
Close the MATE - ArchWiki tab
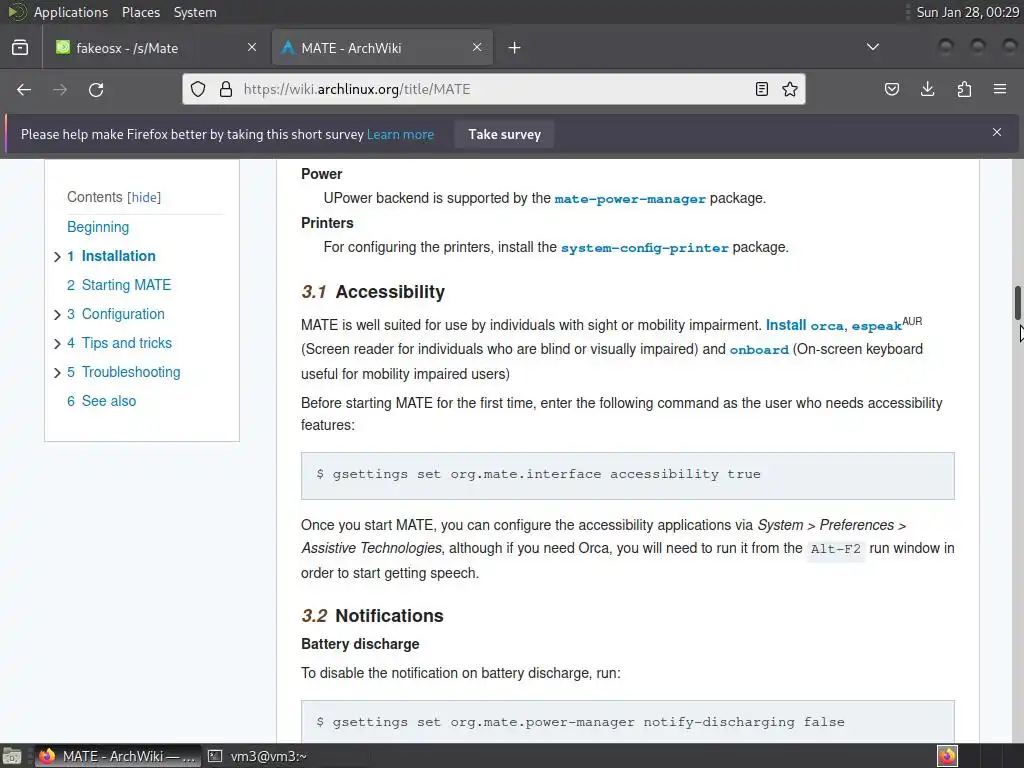[477, 48]
